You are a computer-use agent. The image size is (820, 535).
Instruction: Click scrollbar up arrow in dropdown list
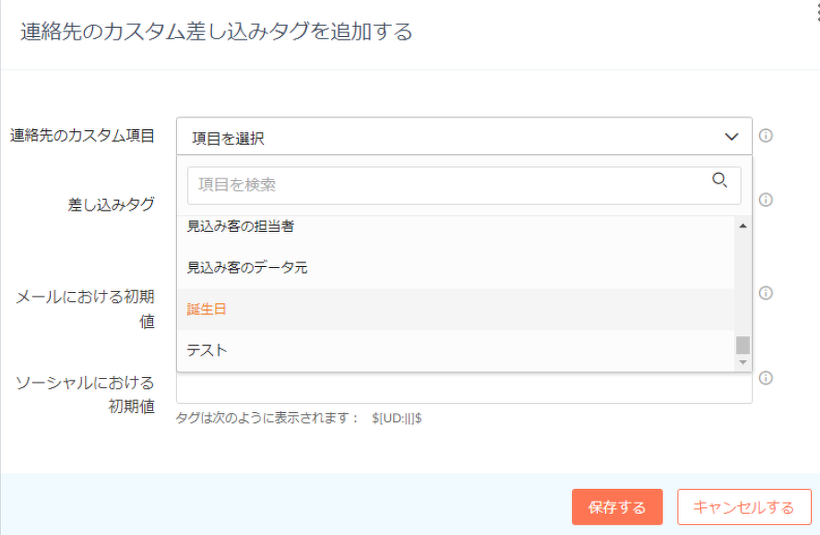(743, 226)
